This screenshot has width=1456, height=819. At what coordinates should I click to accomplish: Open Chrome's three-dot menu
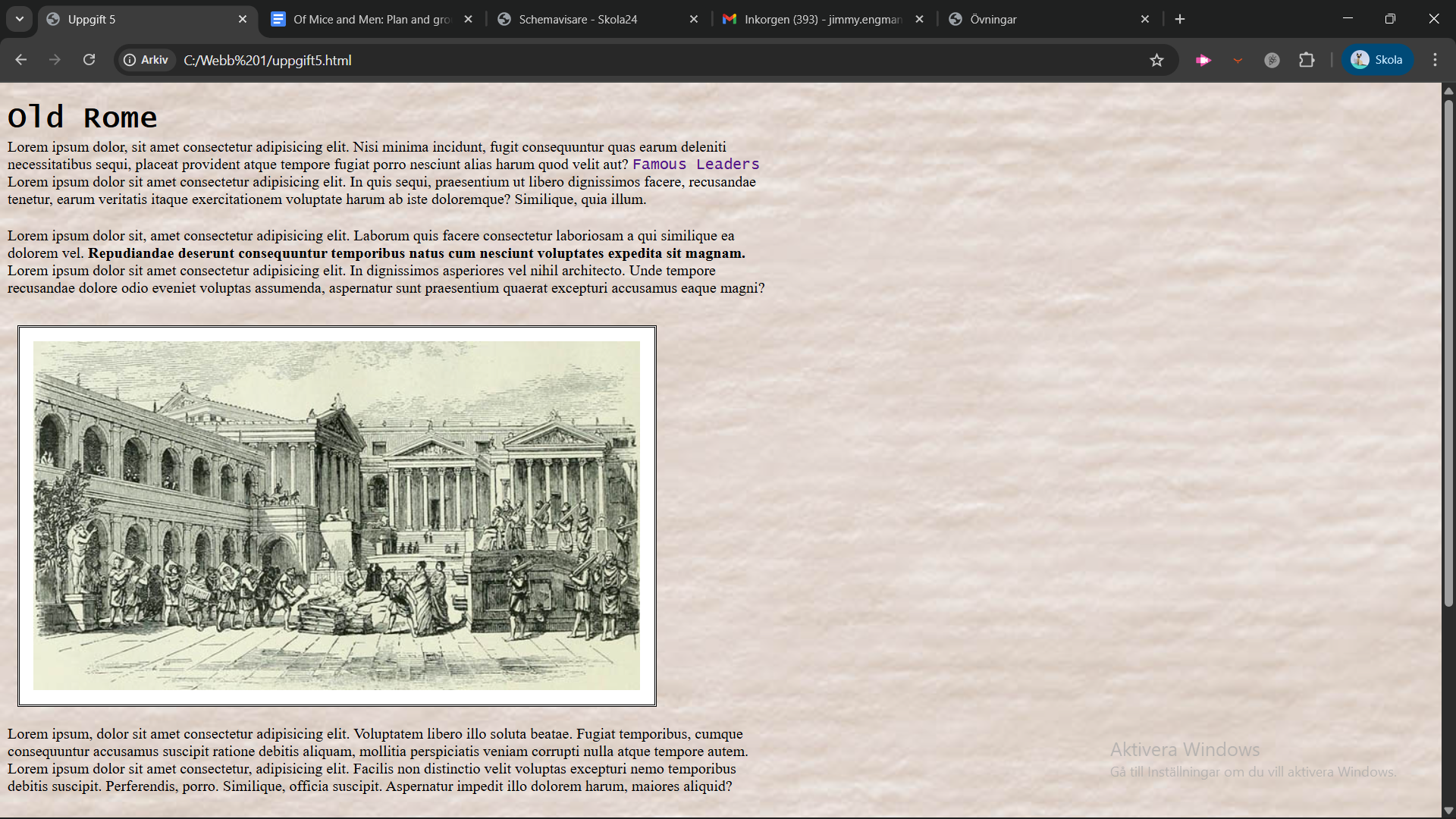1435,60
